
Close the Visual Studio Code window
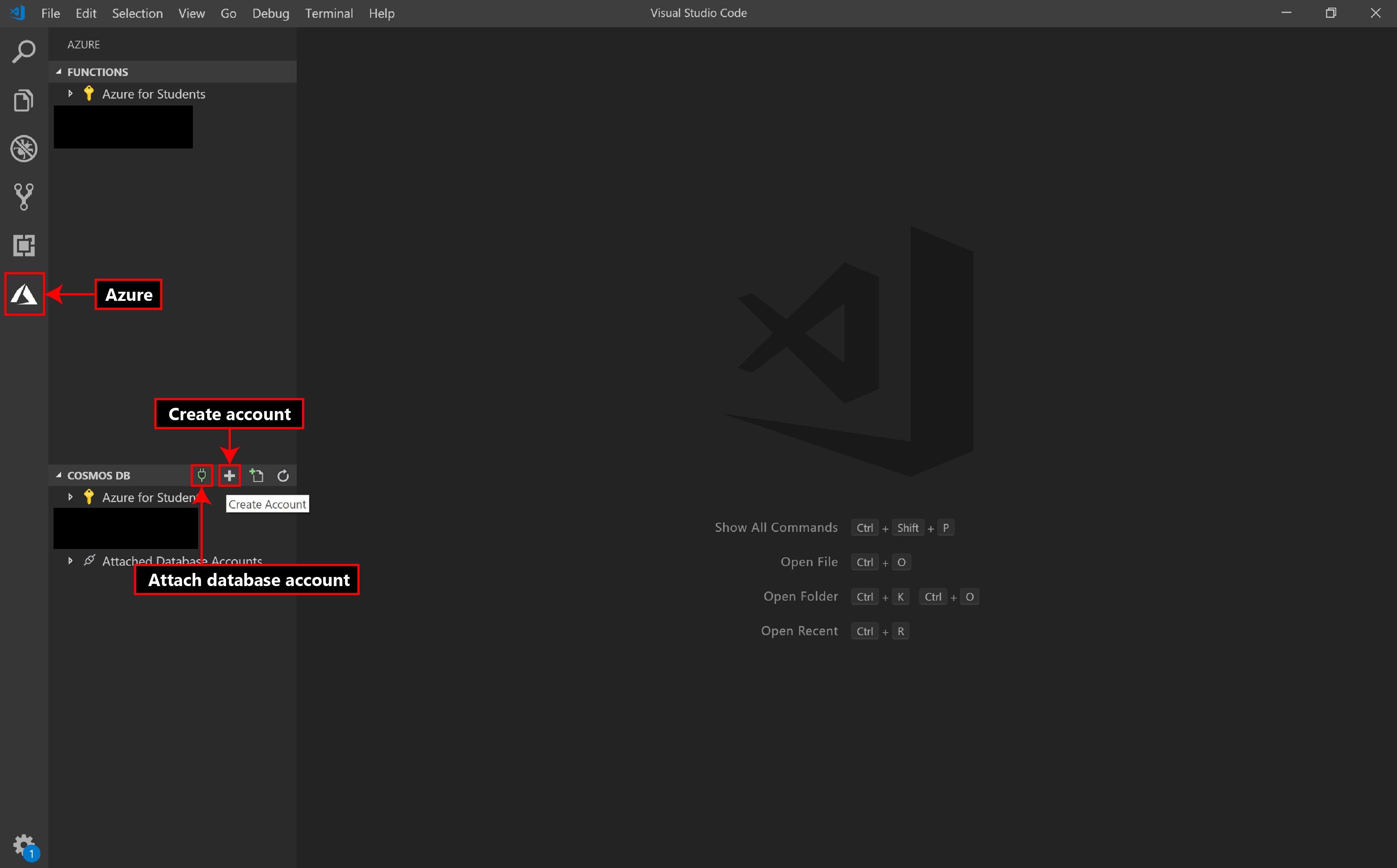(1375, 13)
